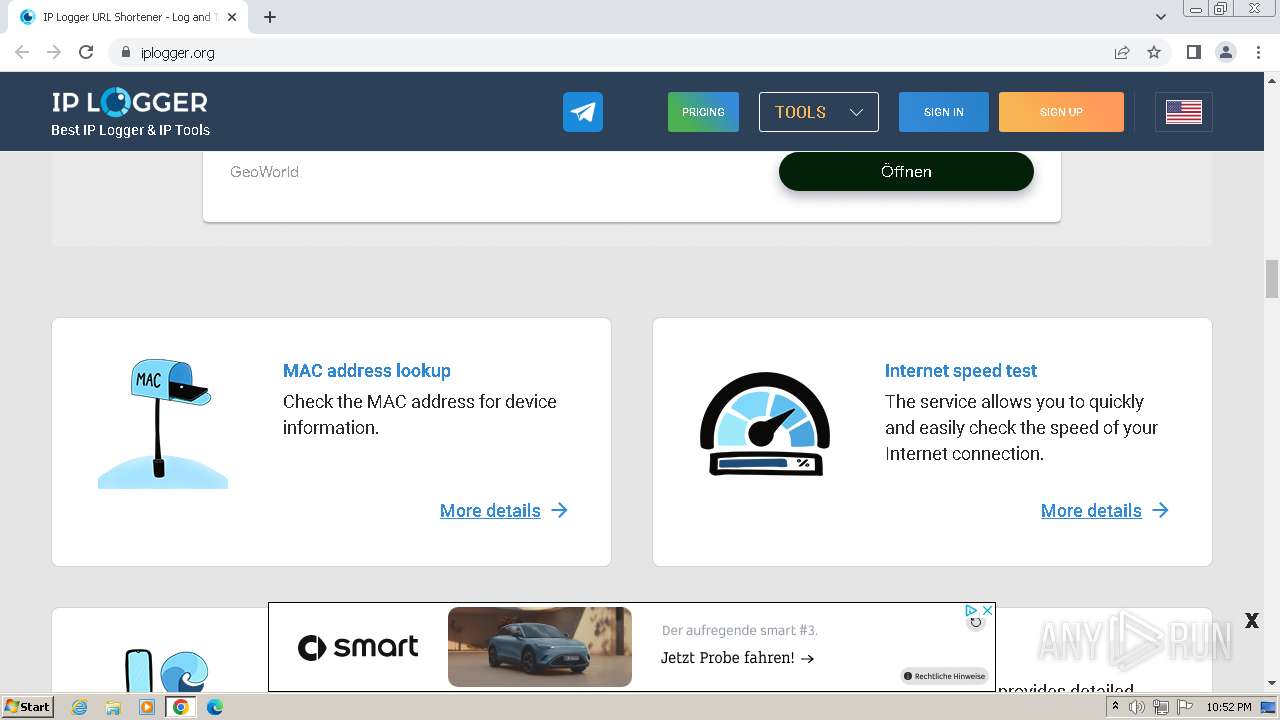Image resolution: width=1280 pixels, height=720 pixels.
Task: Click the GeoWorld ad text
Action: [x=264, y=172]
